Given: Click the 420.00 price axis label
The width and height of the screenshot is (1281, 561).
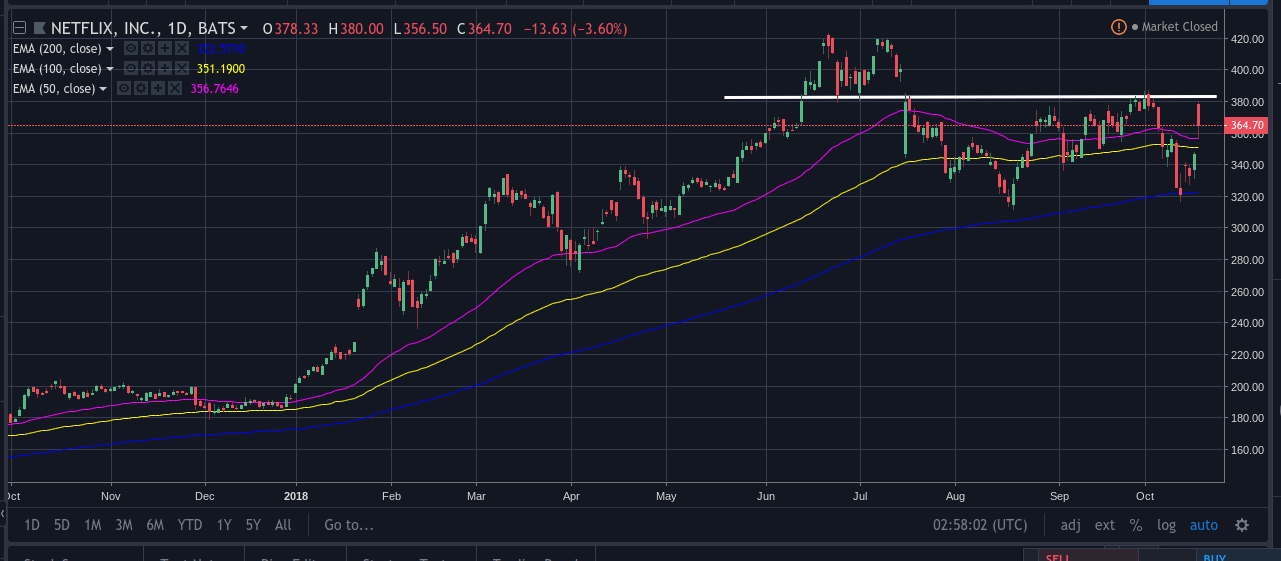Looking at the screenshot, I should point(1249,39).
